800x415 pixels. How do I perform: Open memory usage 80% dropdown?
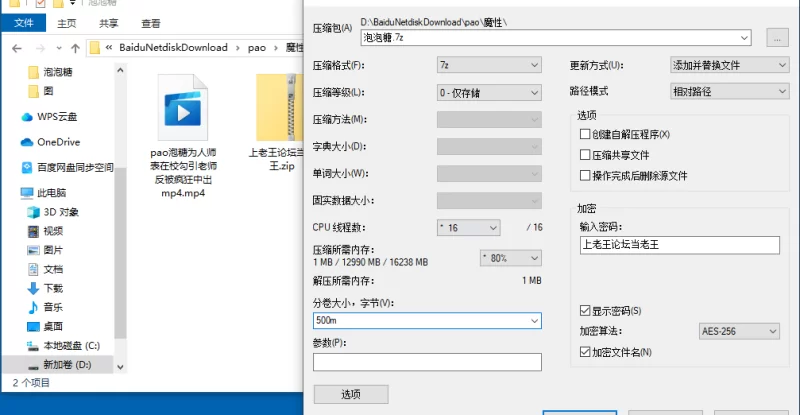point(511,258)
